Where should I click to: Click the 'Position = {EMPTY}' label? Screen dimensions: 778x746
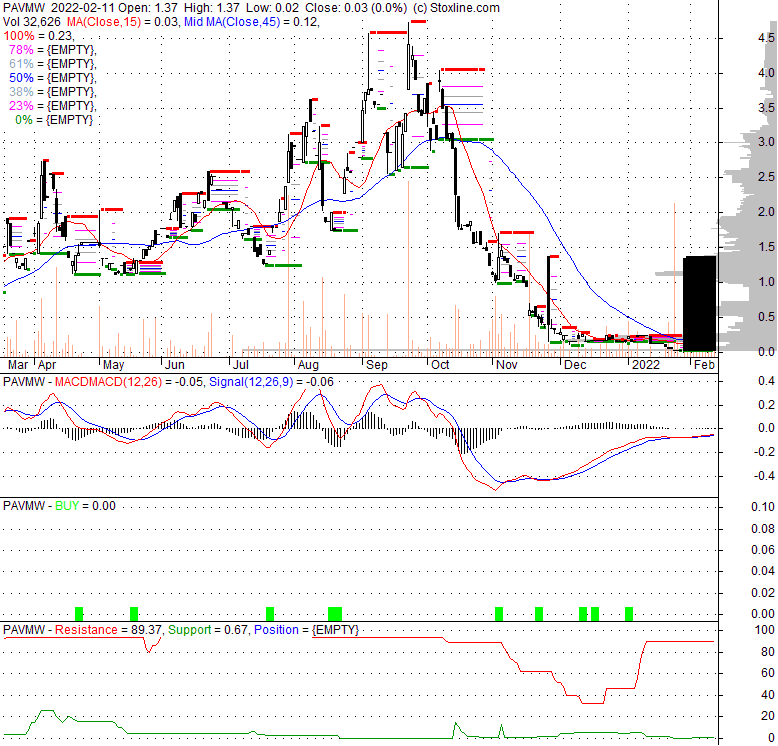coord(306,630)
